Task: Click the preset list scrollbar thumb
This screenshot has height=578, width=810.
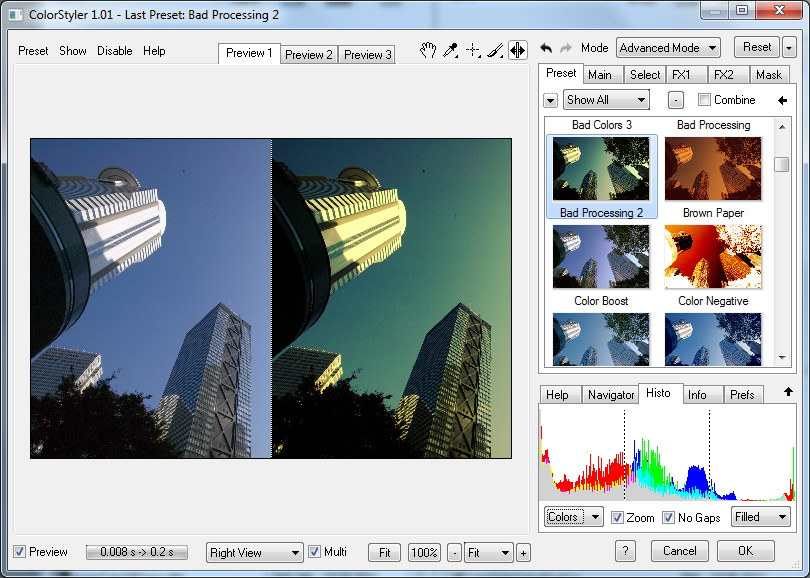Action: [782, 165]
